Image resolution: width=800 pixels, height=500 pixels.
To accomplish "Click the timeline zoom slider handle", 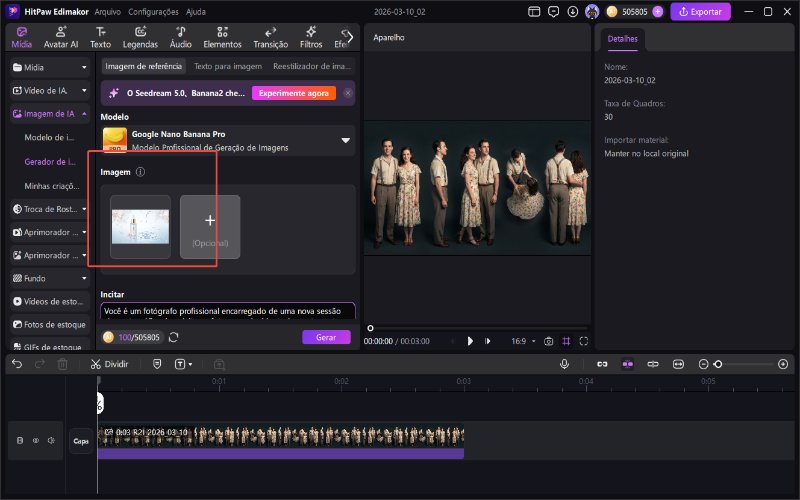I will point(717,365).
